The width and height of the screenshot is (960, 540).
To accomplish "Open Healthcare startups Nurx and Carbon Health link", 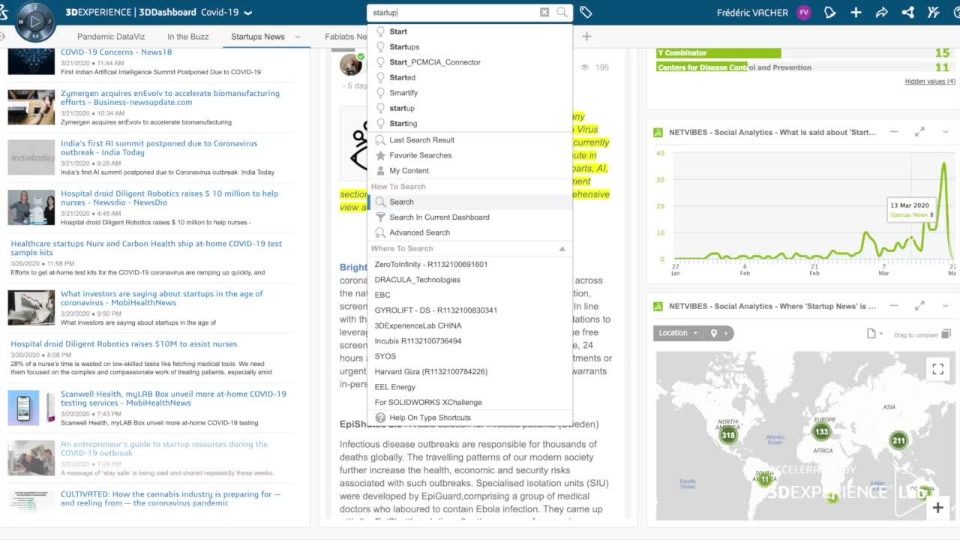I will (146, 248).
